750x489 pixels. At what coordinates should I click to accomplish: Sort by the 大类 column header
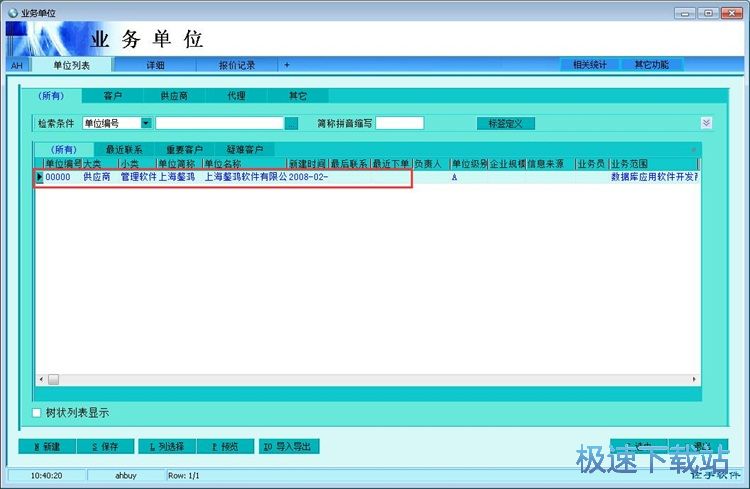click(x=100, y=164)
